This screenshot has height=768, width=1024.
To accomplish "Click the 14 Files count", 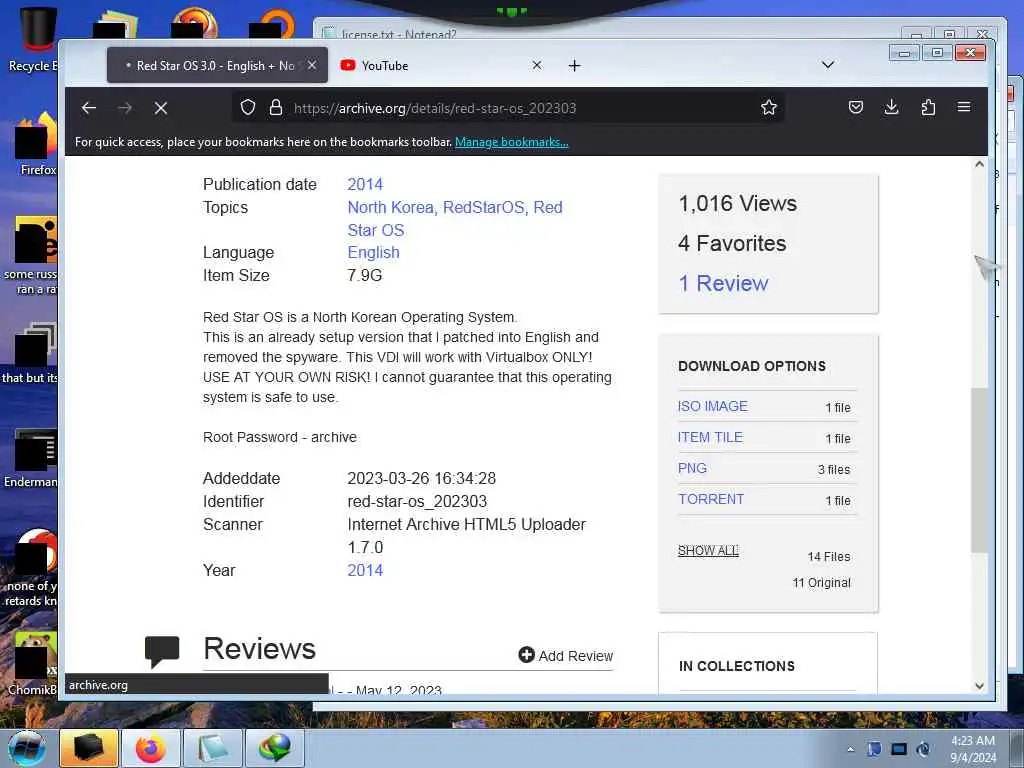I will pyautogui.click(x=829, y=556).
